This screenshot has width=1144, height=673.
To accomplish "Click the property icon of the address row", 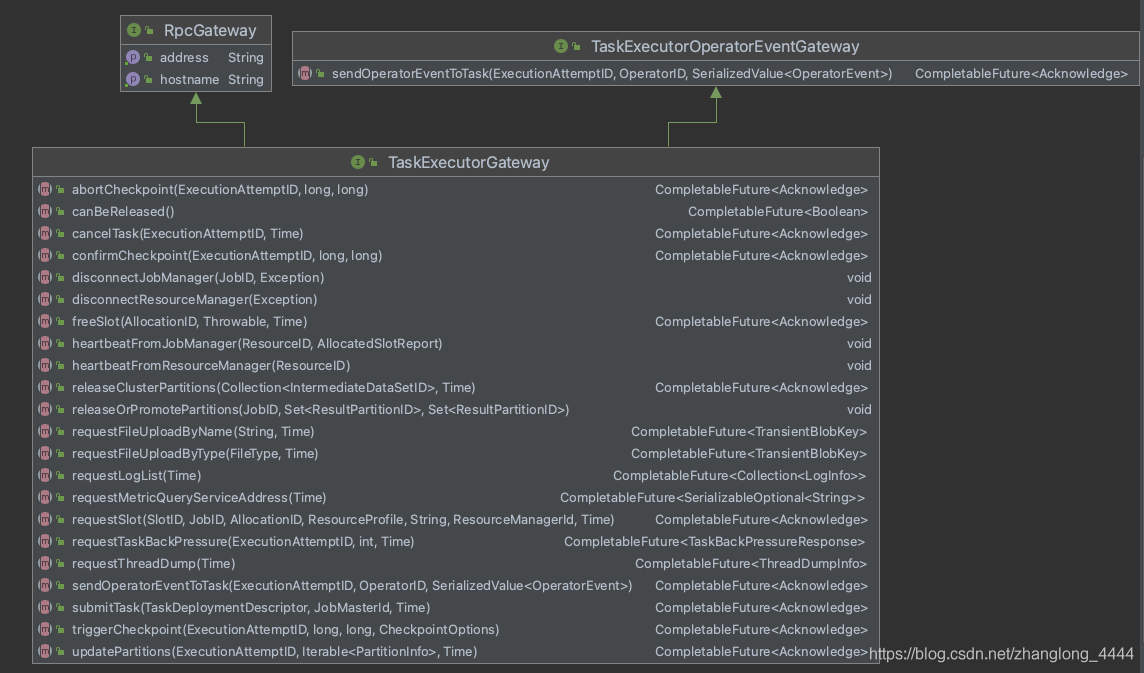I will [x=133, y=57].
